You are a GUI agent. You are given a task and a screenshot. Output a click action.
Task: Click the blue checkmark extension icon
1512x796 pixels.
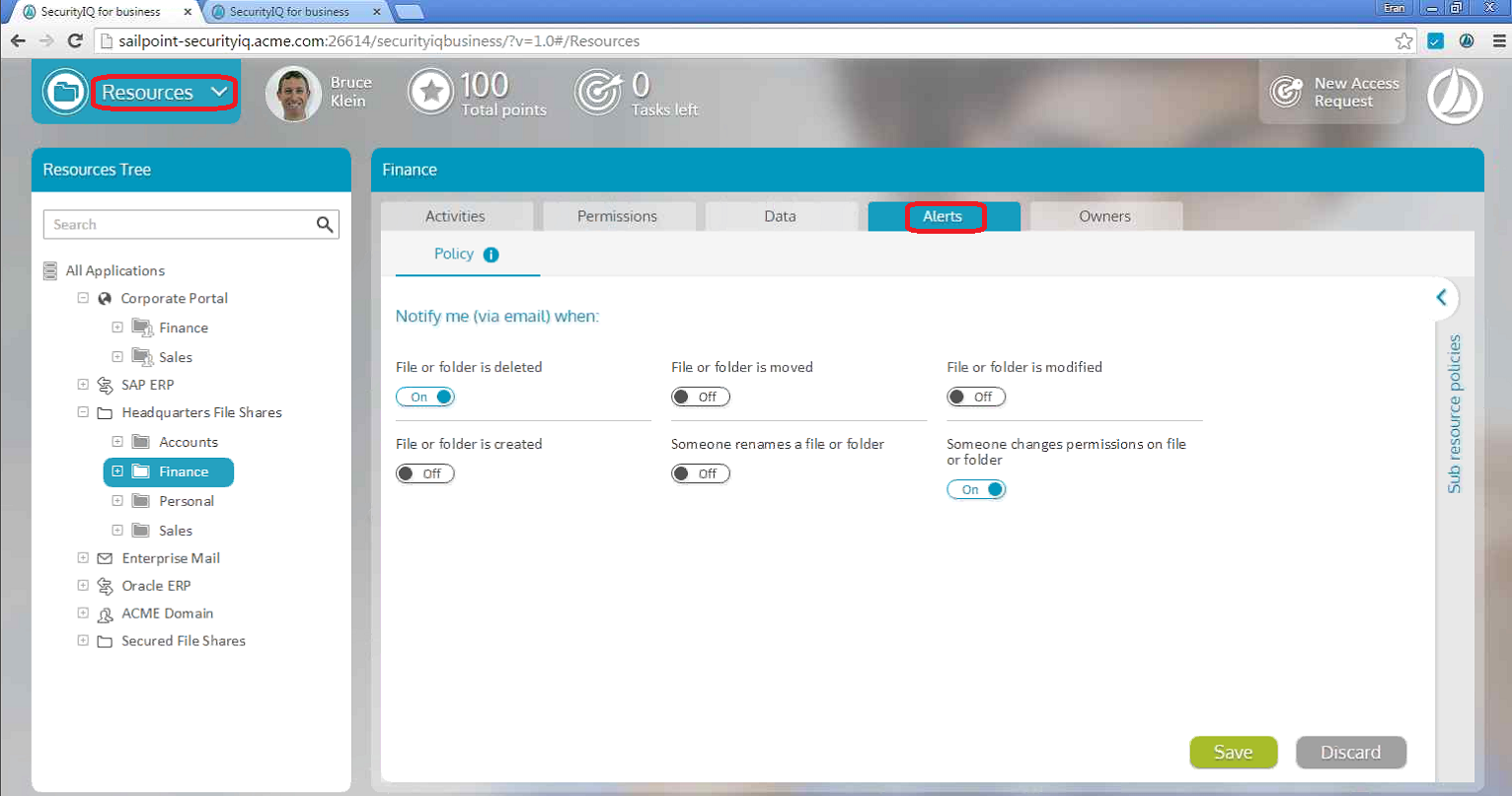pos(1436,40)
